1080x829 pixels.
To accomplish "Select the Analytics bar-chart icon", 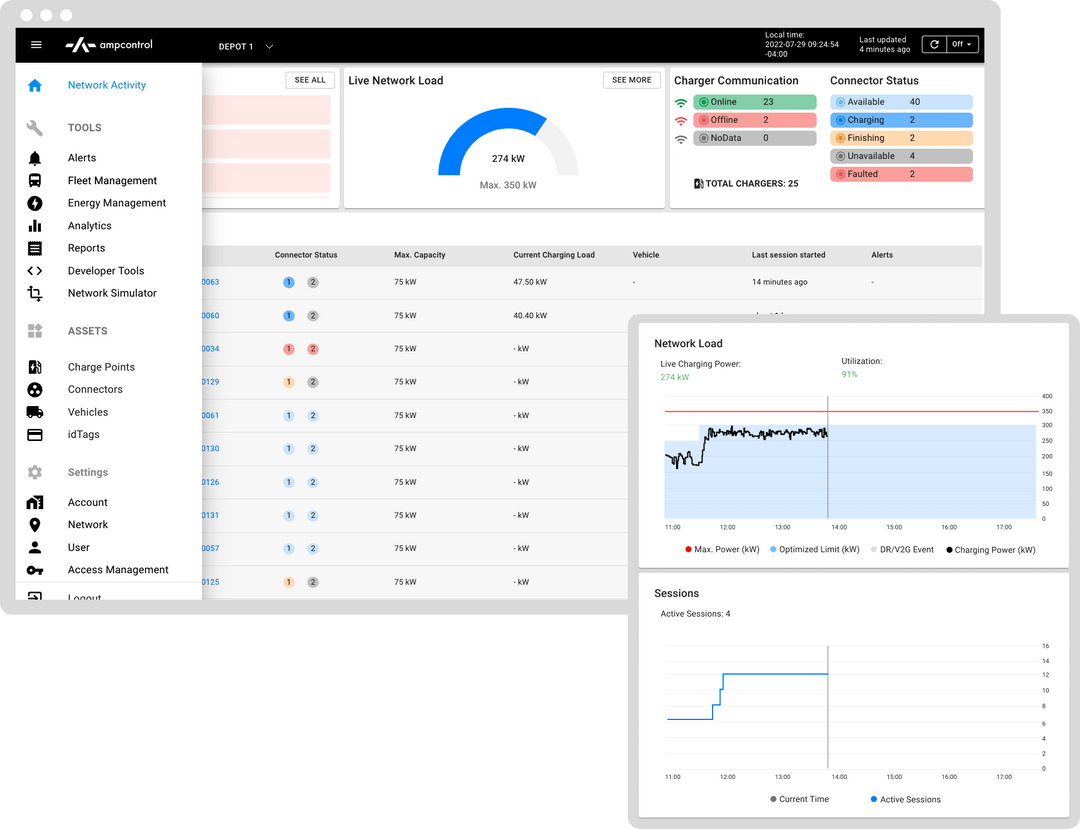I will [x=35, y=225].
